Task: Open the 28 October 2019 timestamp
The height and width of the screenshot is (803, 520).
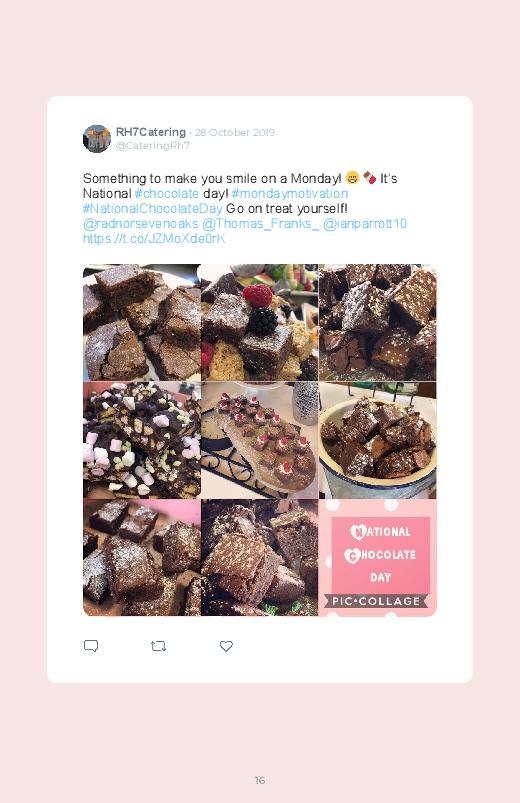Action: coord(235,132)
